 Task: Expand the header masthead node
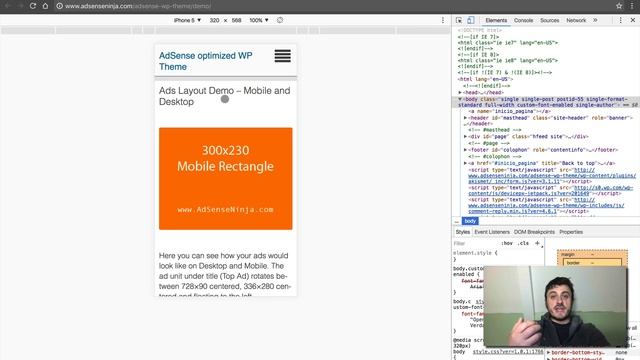coord(465,118)
